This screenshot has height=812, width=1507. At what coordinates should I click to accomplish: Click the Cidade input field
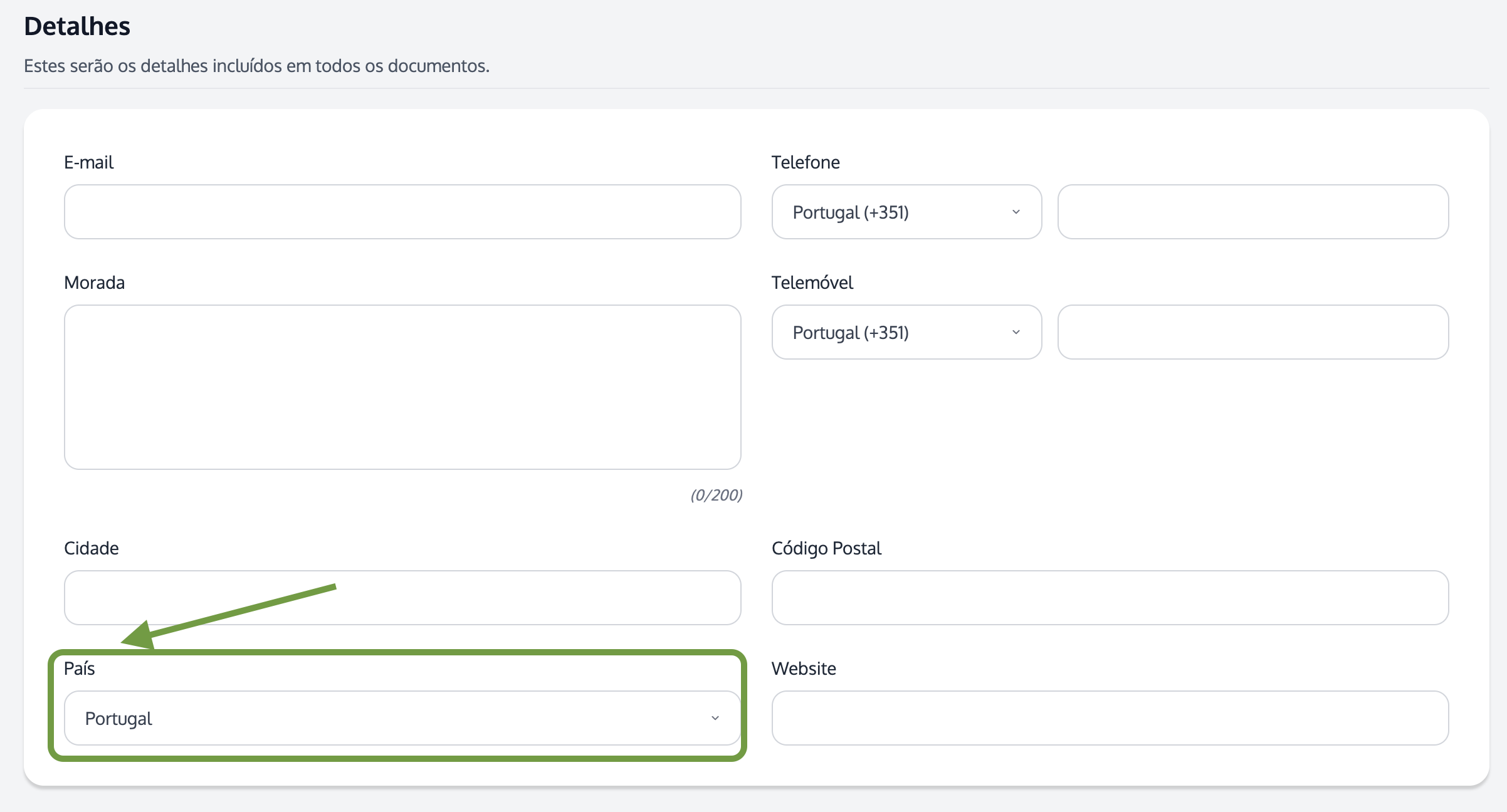[402, 598]
